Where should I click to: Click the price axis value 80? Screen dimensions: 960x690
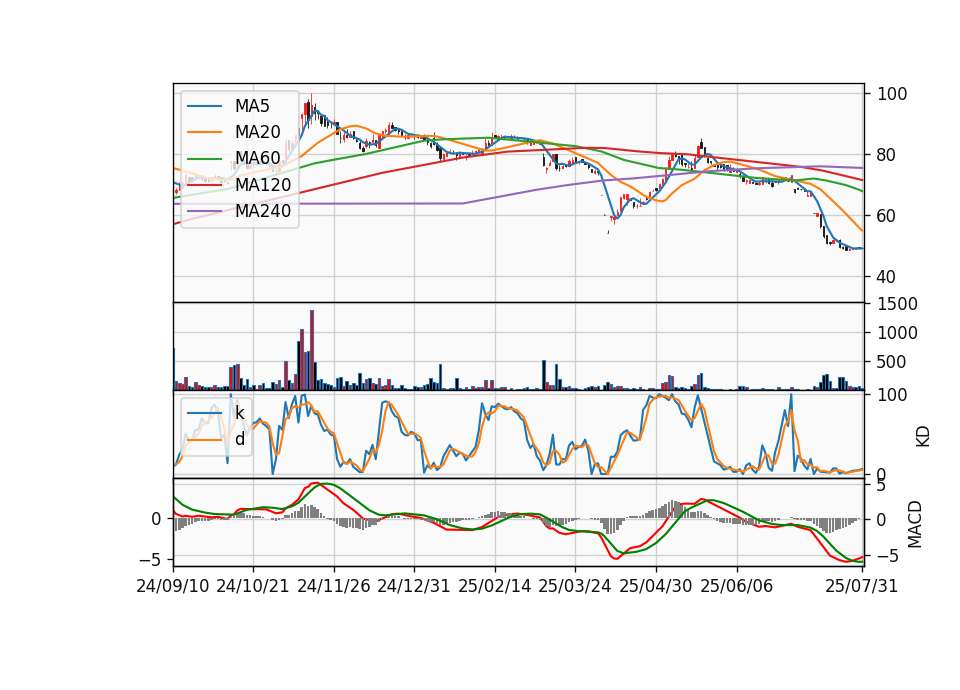(x=886, y=155)
